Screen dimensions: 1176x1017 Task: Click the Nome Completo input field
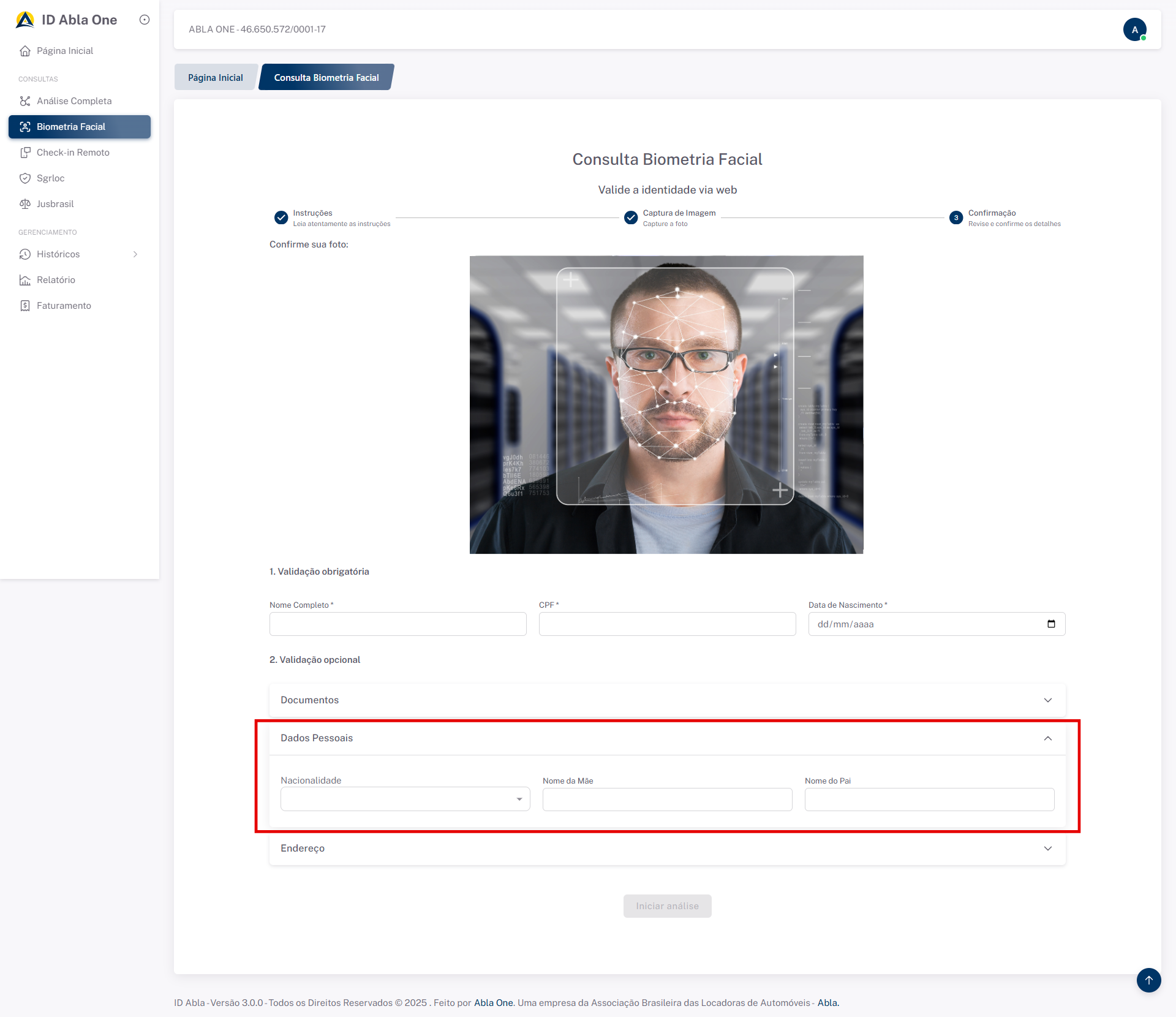click(398, 624)
